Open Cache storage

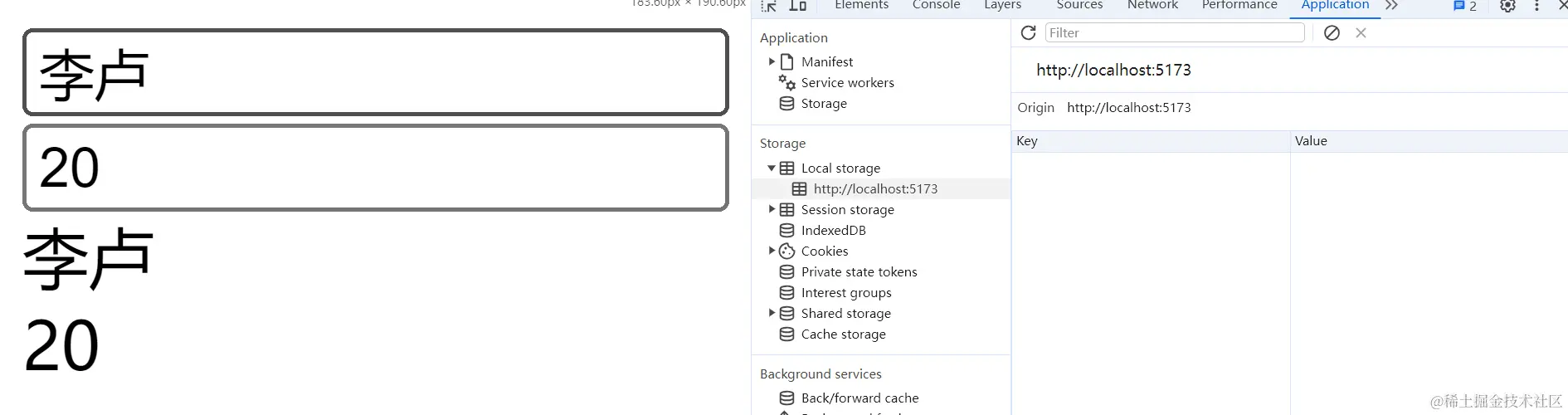(x=843, y=334)
